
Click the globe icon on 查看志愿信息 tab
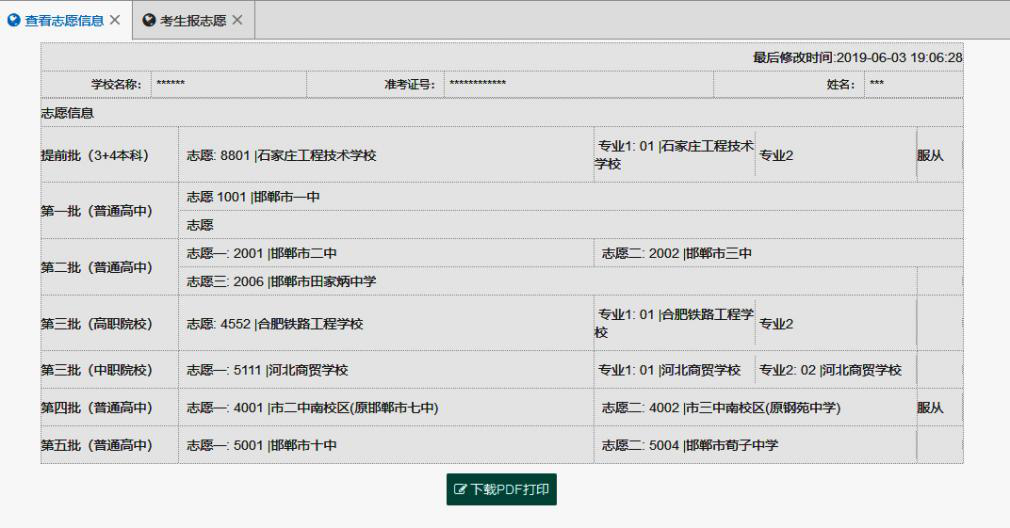15,21
